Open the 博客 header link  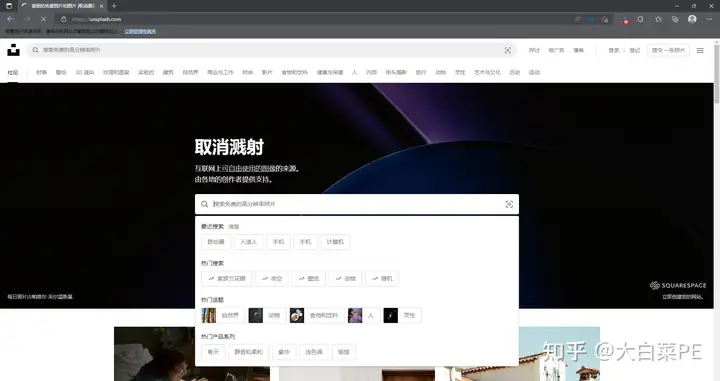(579, 50)
